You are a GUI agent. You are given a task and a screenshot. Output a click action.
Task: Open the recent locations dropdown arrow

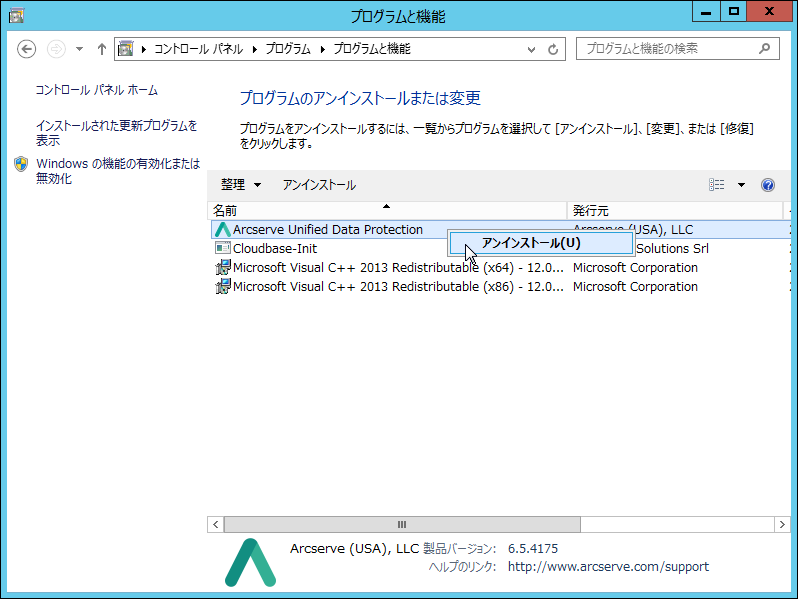[79, 49]
